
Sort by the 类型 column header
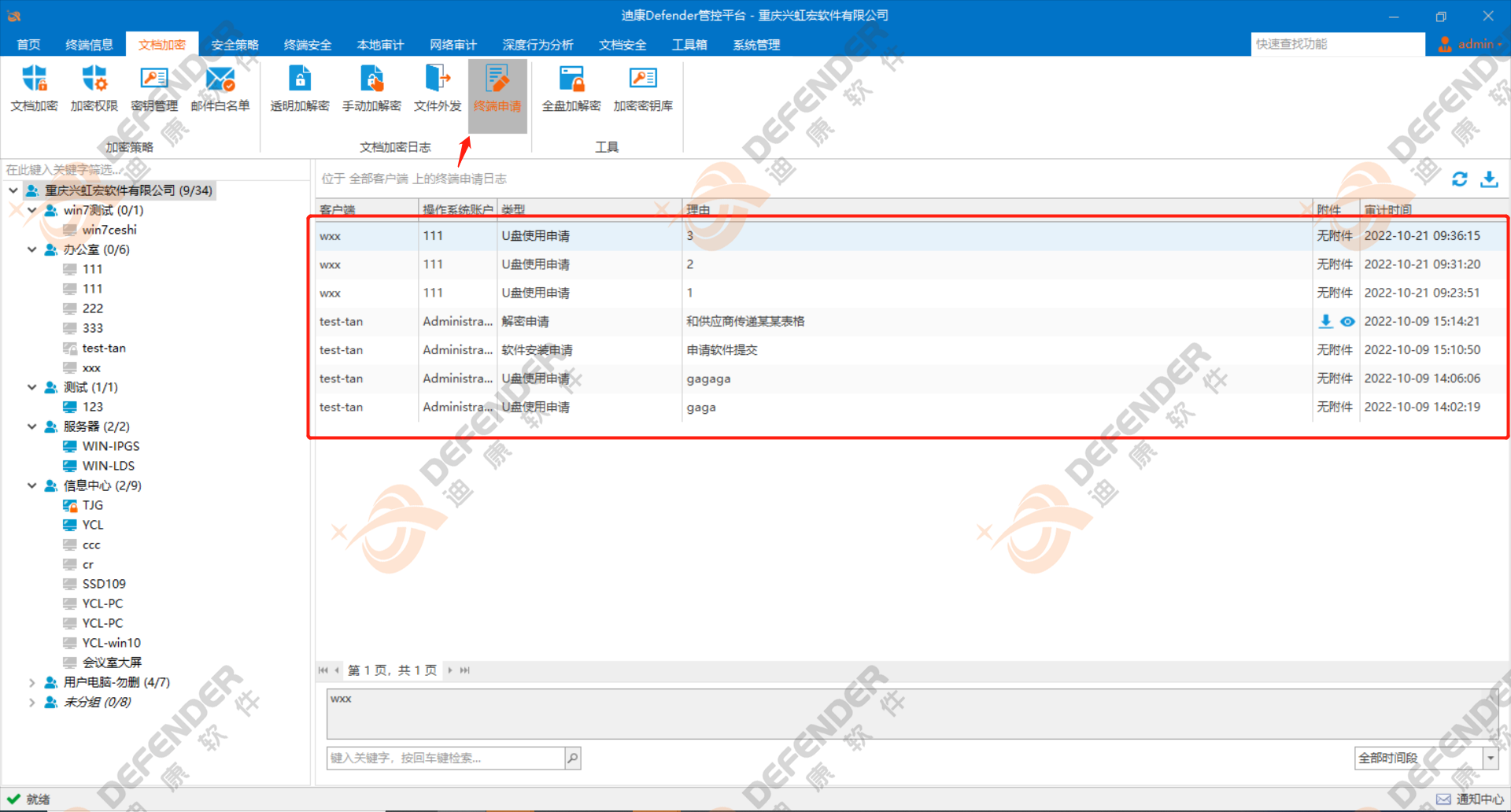[589, 209]
